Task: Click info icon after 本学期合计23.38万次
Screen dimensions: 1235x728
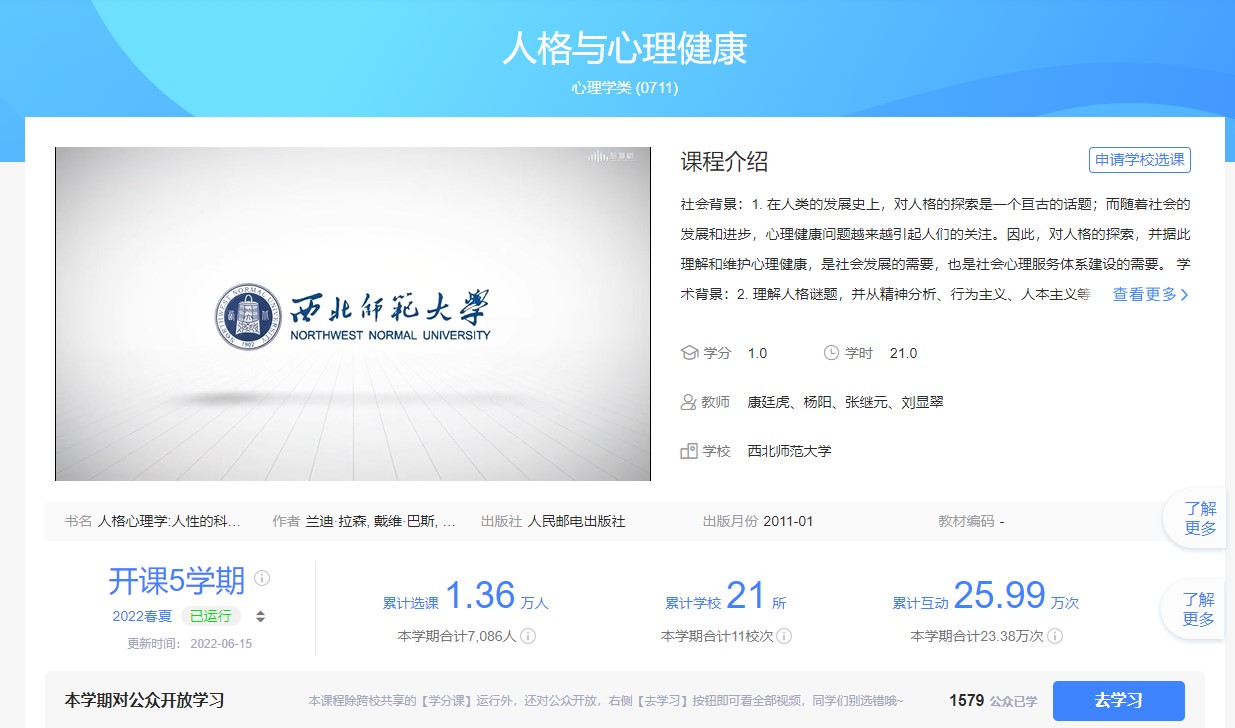Action: point(1055,636)
